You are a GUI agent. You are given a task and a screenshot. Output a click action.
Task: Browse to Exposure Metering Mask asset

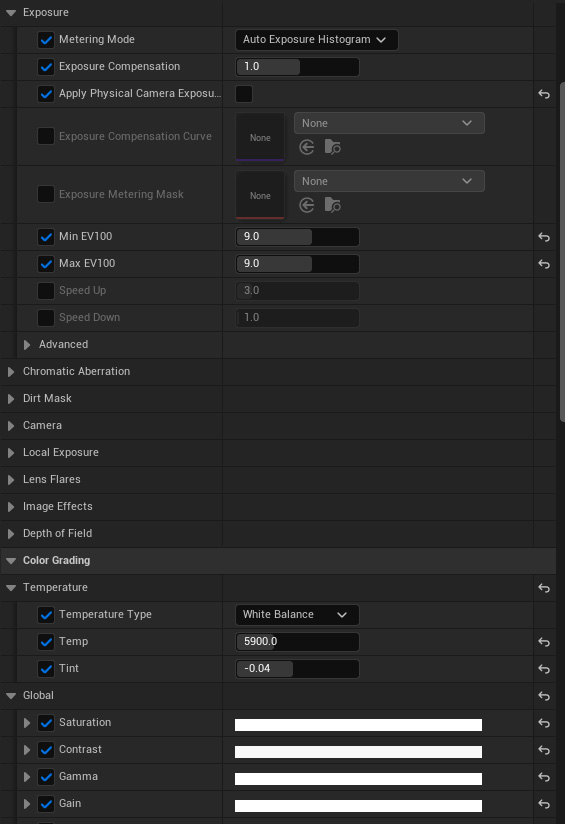[x=333, y=205]
